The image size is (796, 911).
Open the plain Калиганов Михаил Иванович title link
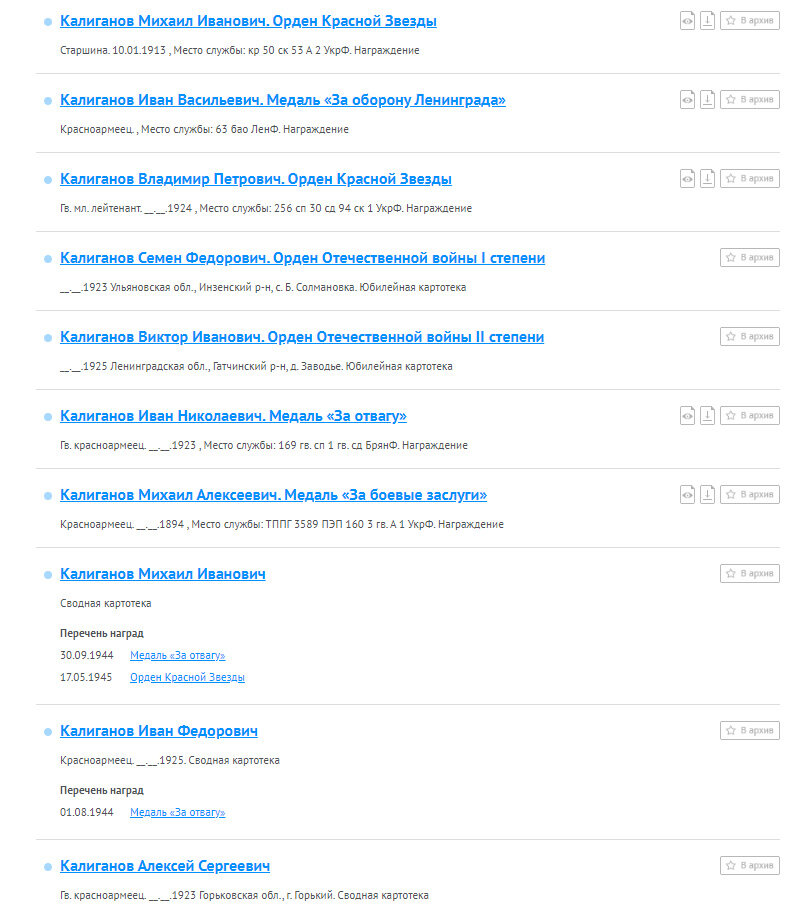pos(163,574)
